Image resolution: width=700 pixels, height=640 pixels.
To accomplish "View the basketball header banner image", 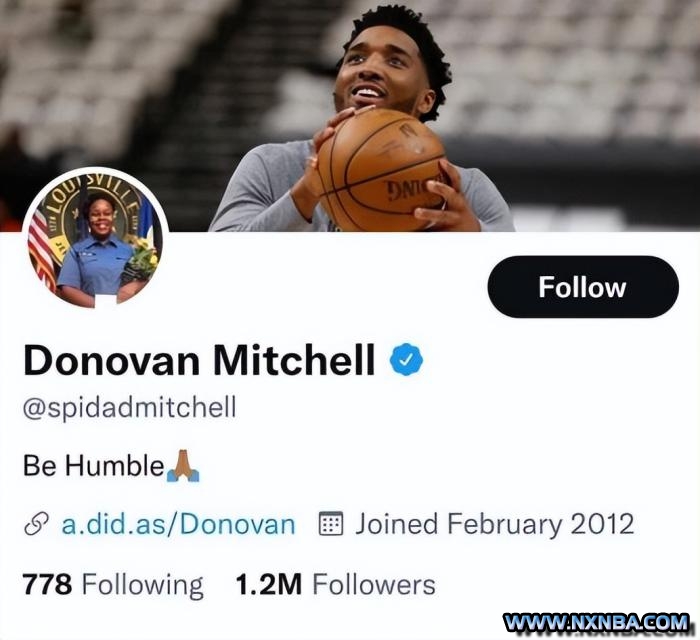I will click(350, 116).
